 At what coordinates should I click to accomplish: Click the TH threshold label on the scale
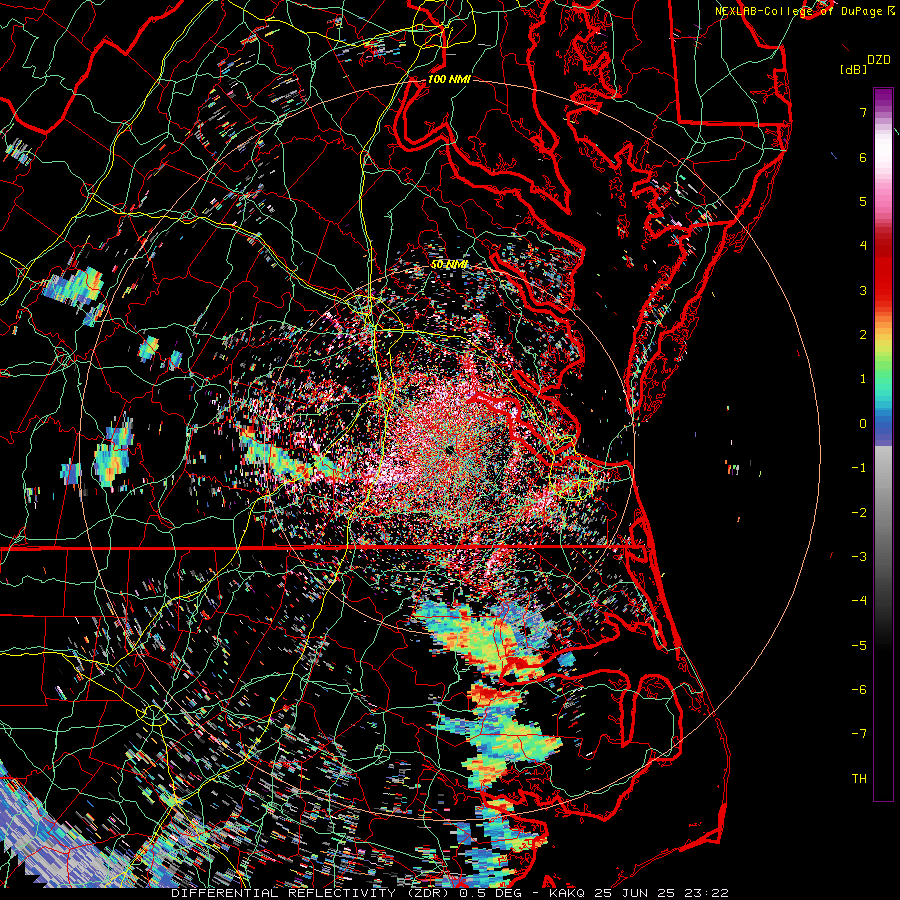[x=859, y=779]
